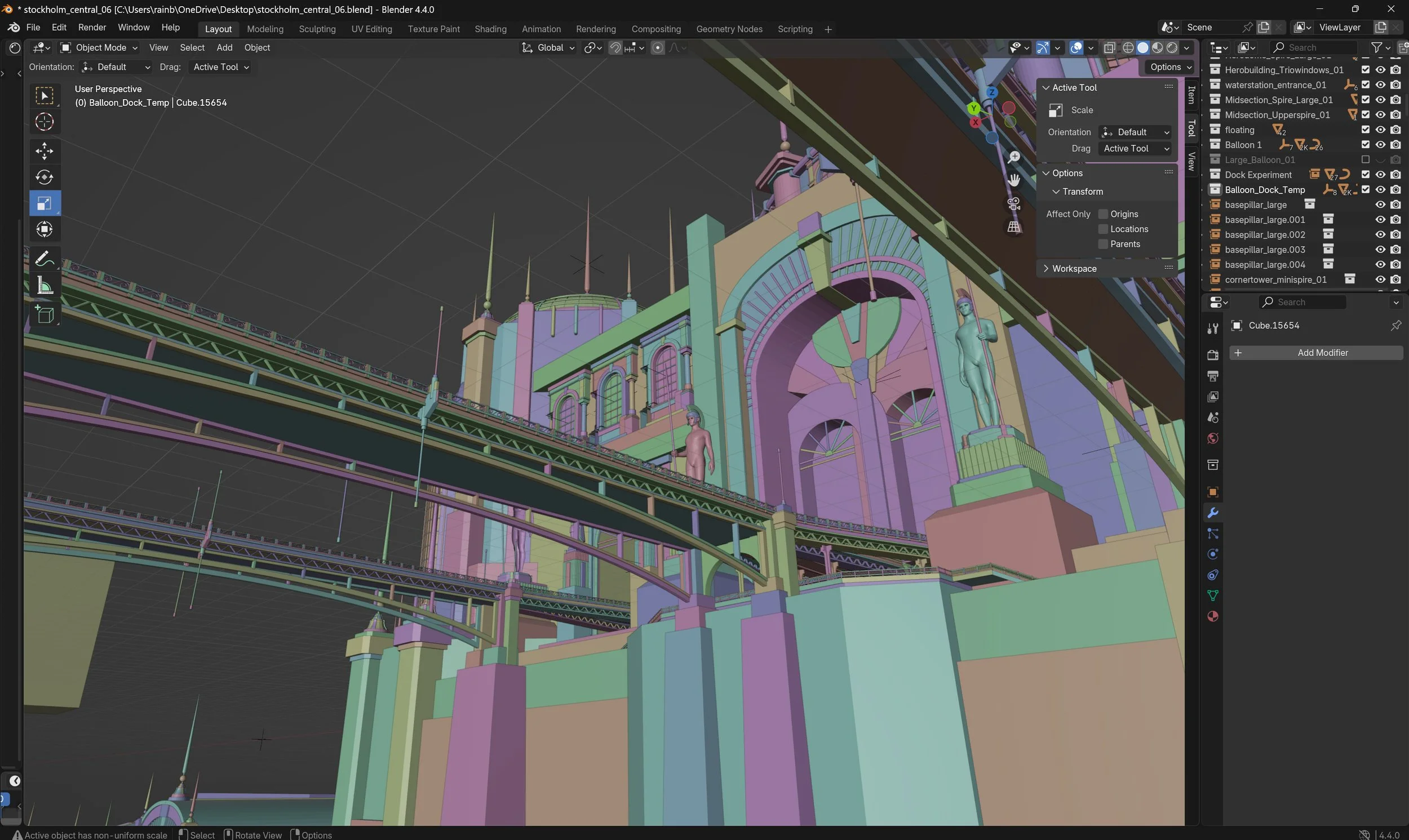
Task: Activate the Measure tool
Action: 45,285
